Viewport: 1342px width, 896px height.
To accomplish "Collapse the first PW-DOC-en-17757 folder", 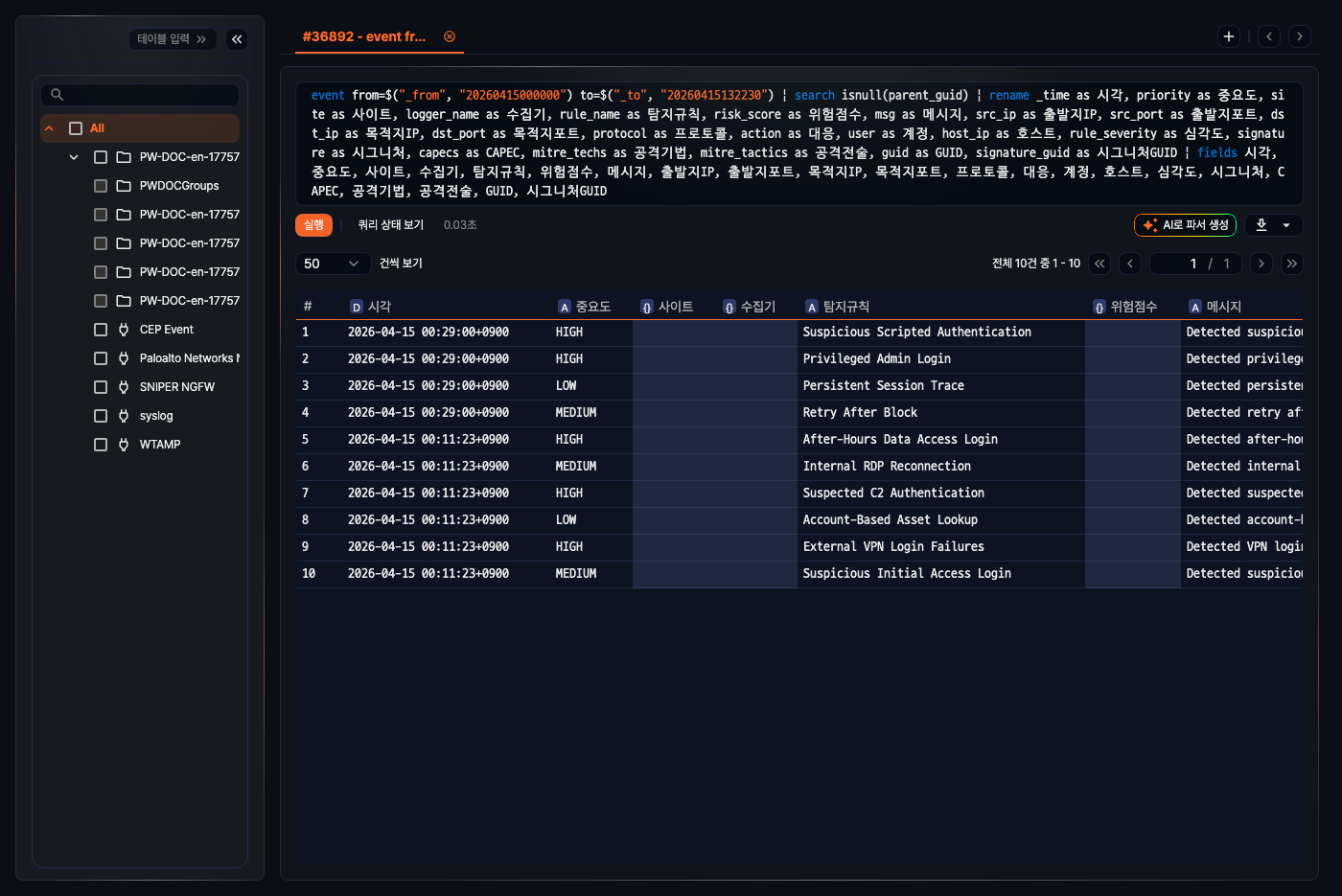I will 74,157.
